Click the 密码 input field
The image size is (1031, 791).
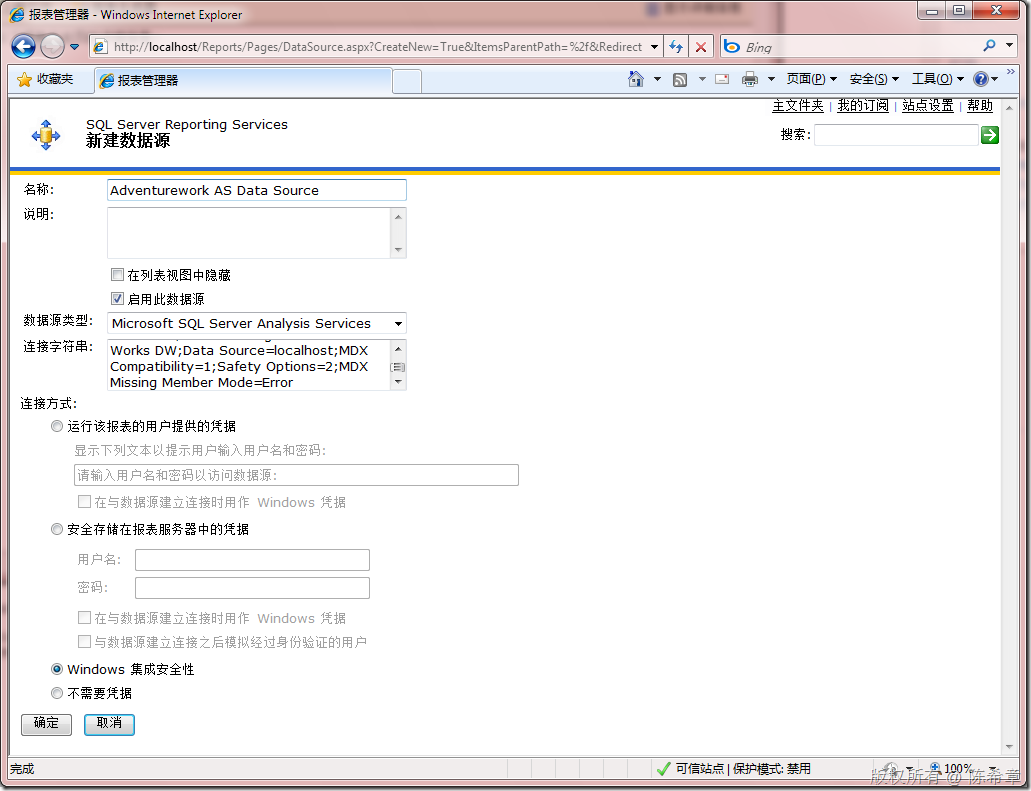[252, 588]
